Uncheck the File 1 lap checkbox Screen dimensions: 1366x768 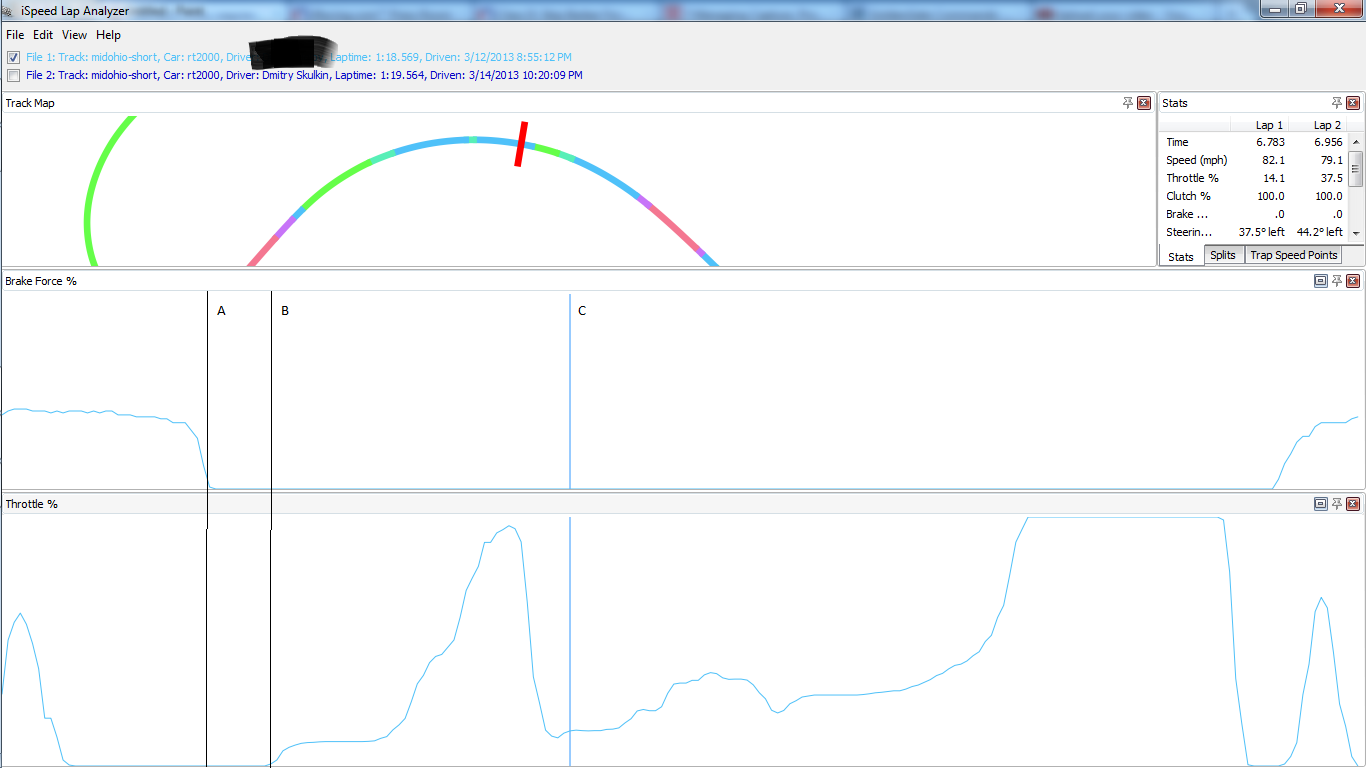(13, 57)
